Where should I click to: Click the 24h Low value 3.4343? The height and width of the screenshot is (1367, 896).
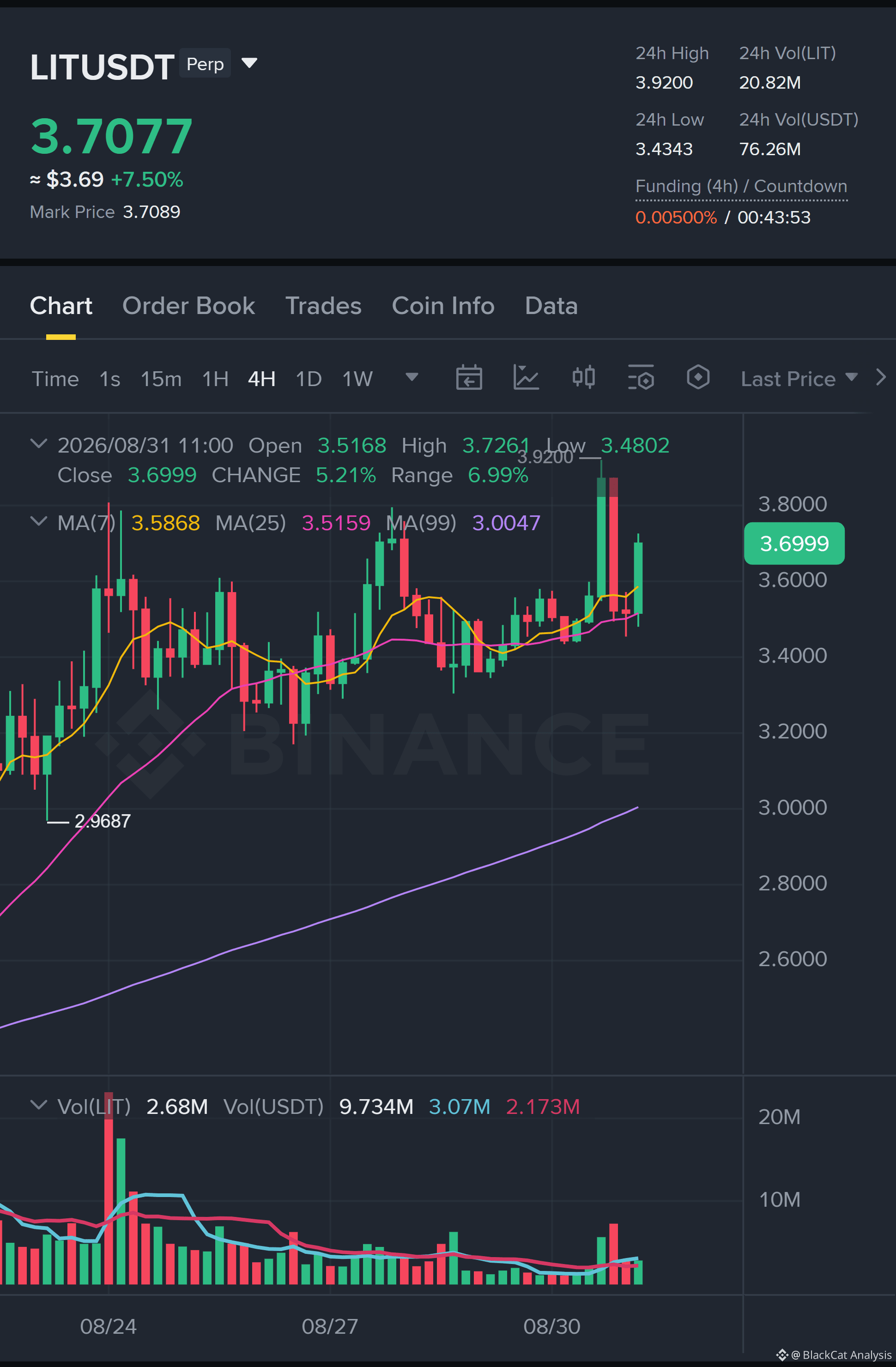tap(664, 149)
